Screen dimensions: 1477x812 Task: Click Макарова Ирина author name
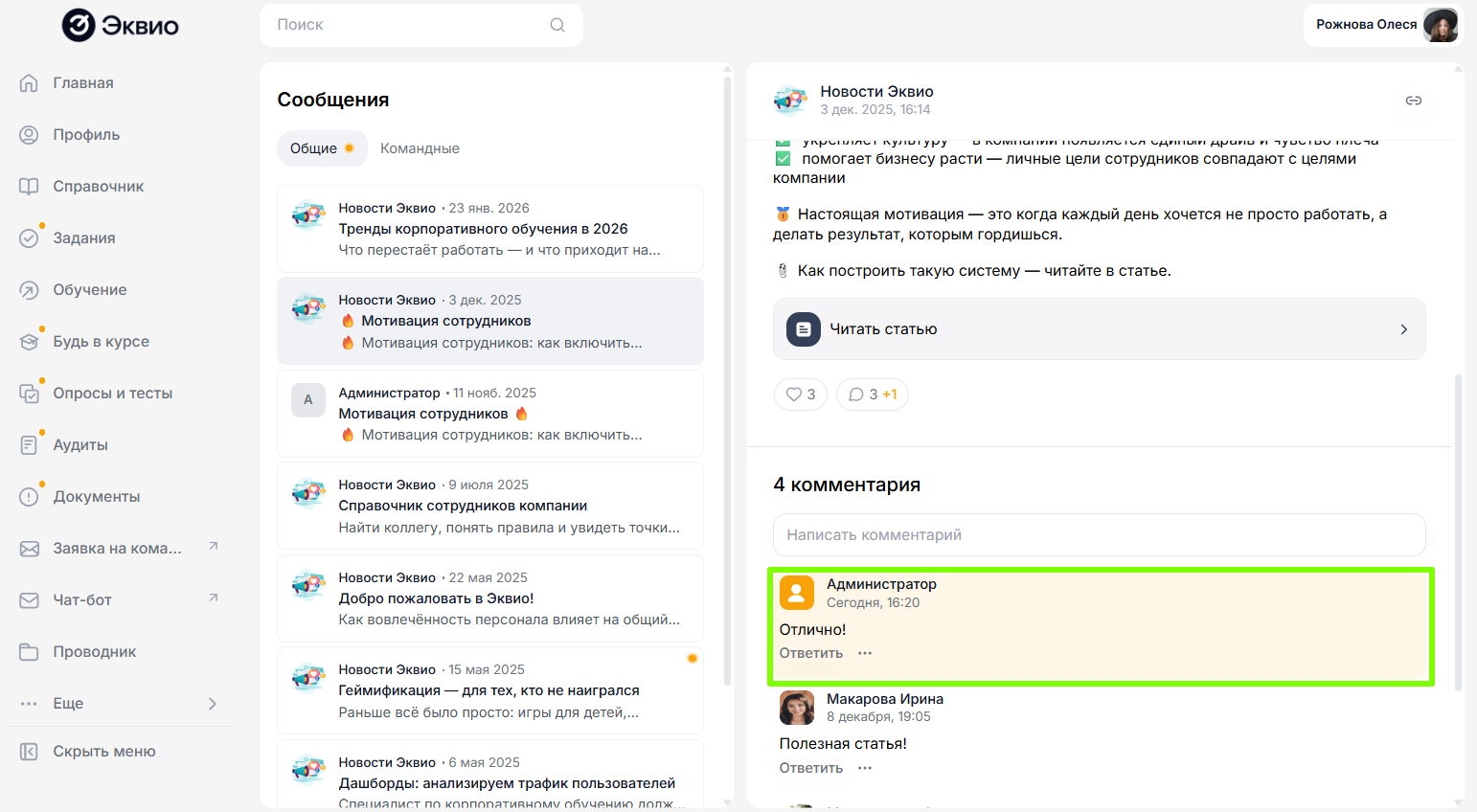(x=885, y=699)
